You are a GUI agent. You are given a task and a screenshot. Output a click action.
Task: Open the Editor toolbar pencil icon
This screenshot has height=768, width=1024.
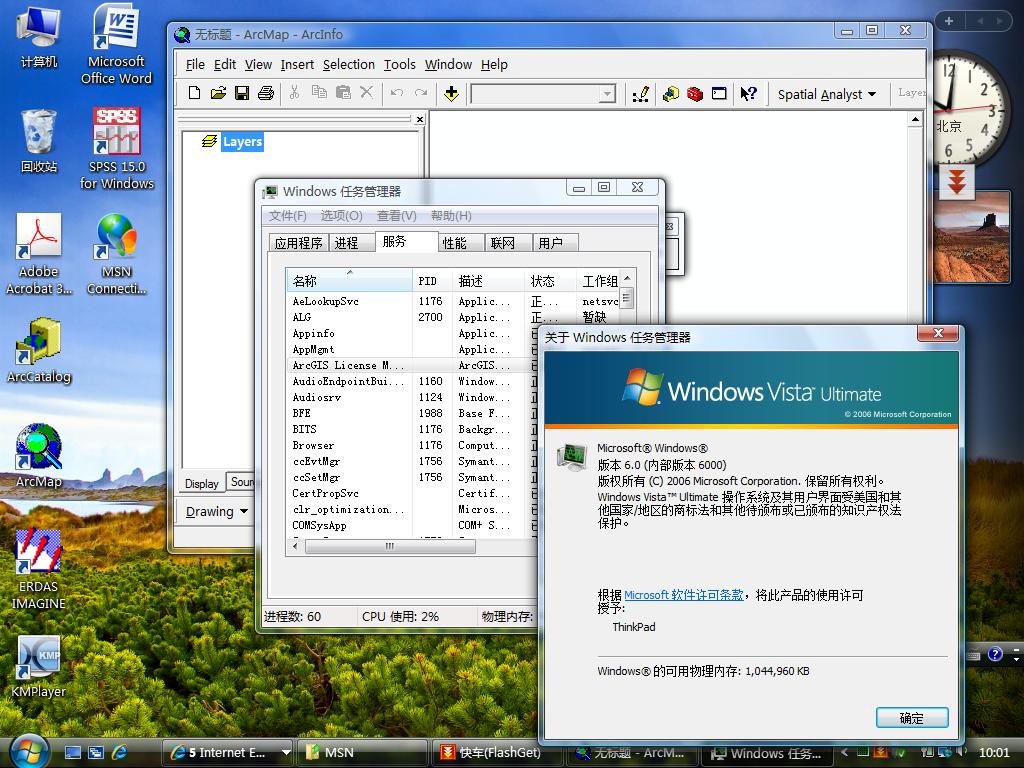pyautogui.click(x=641, y=94)
